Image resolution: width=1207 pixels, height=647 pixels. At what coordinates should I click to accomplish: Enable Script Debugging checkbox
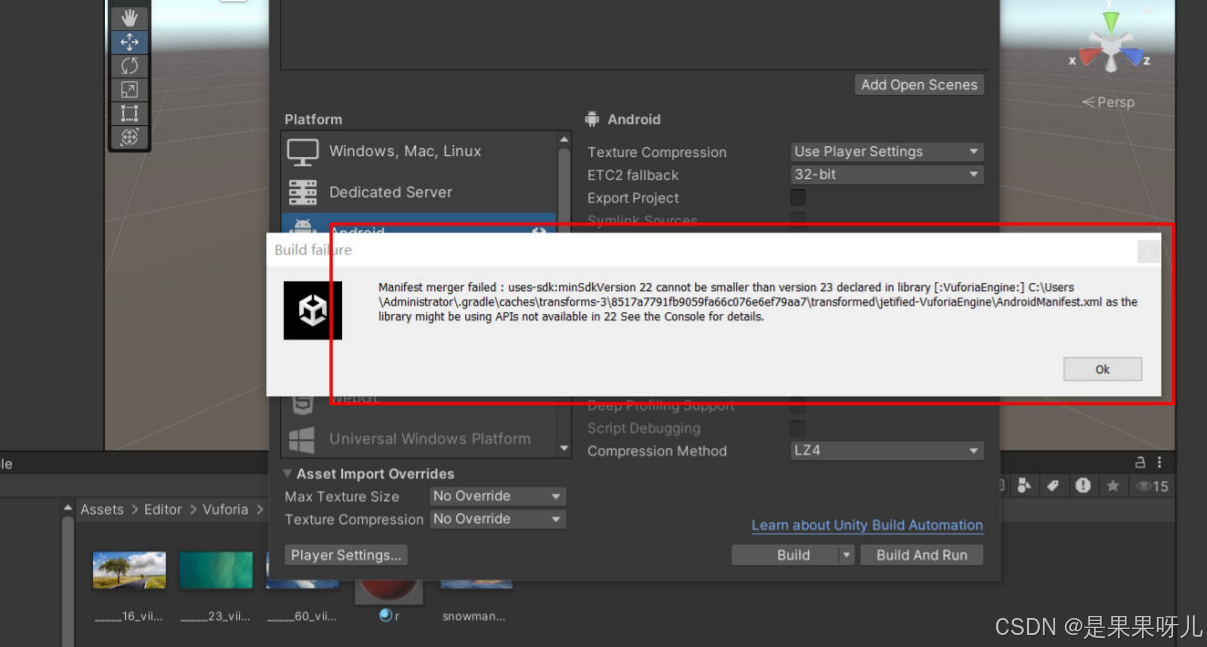point(798,428)
